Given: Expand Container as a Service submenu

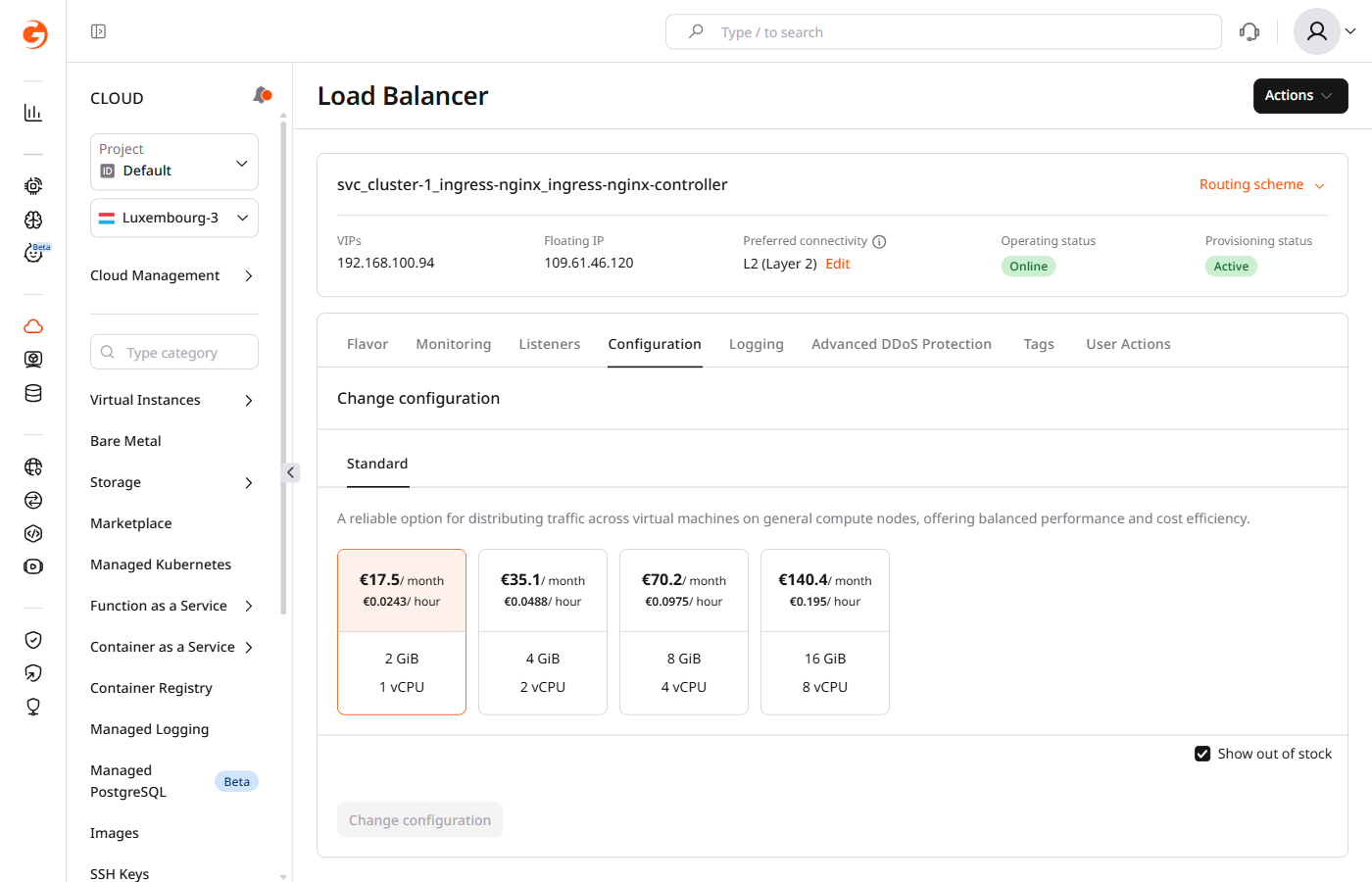Looking at the screenshot, I should (172, 647).
